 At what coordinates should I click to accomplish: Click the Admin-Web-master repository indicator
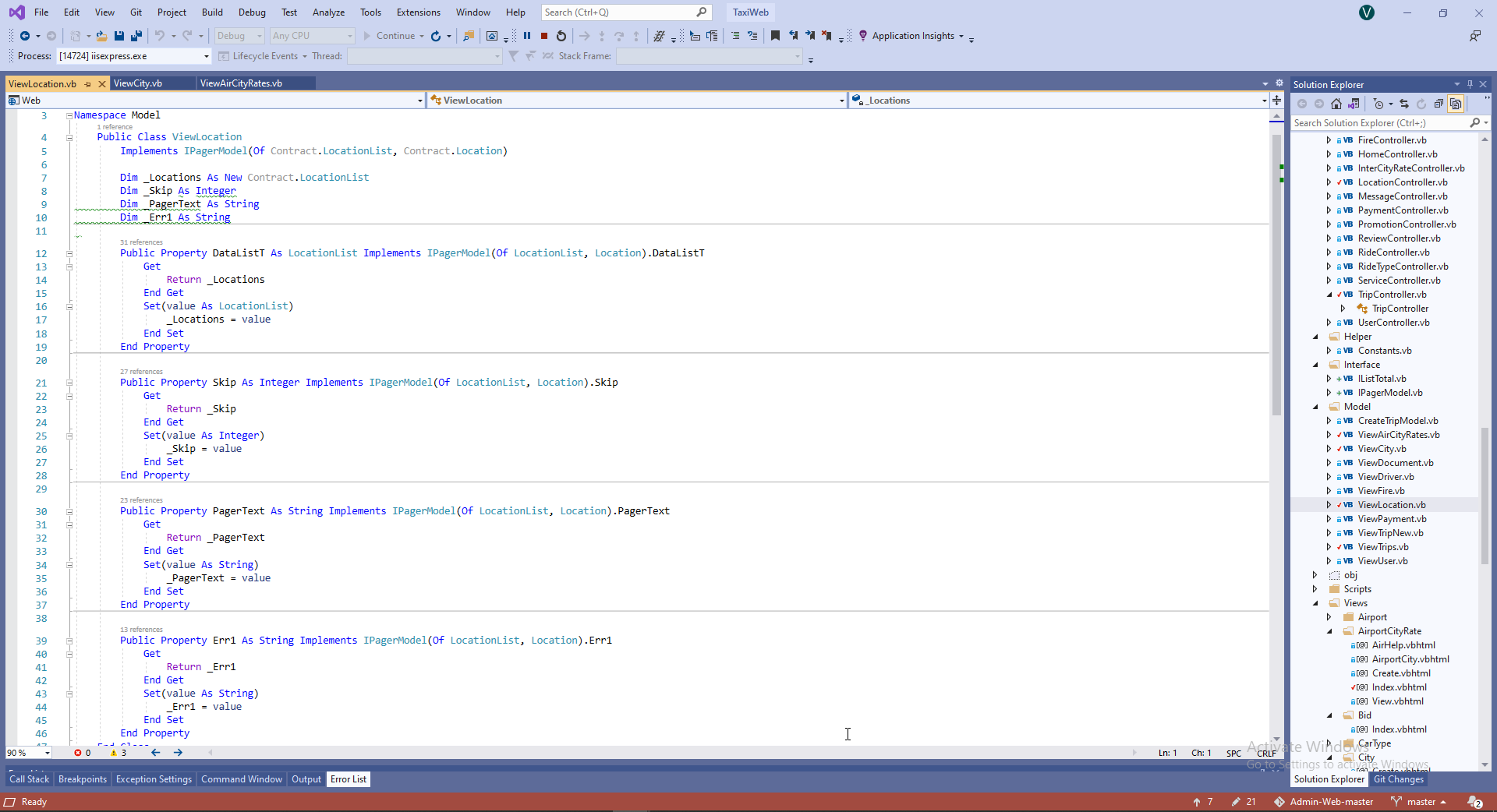[x=1323, y=802]
